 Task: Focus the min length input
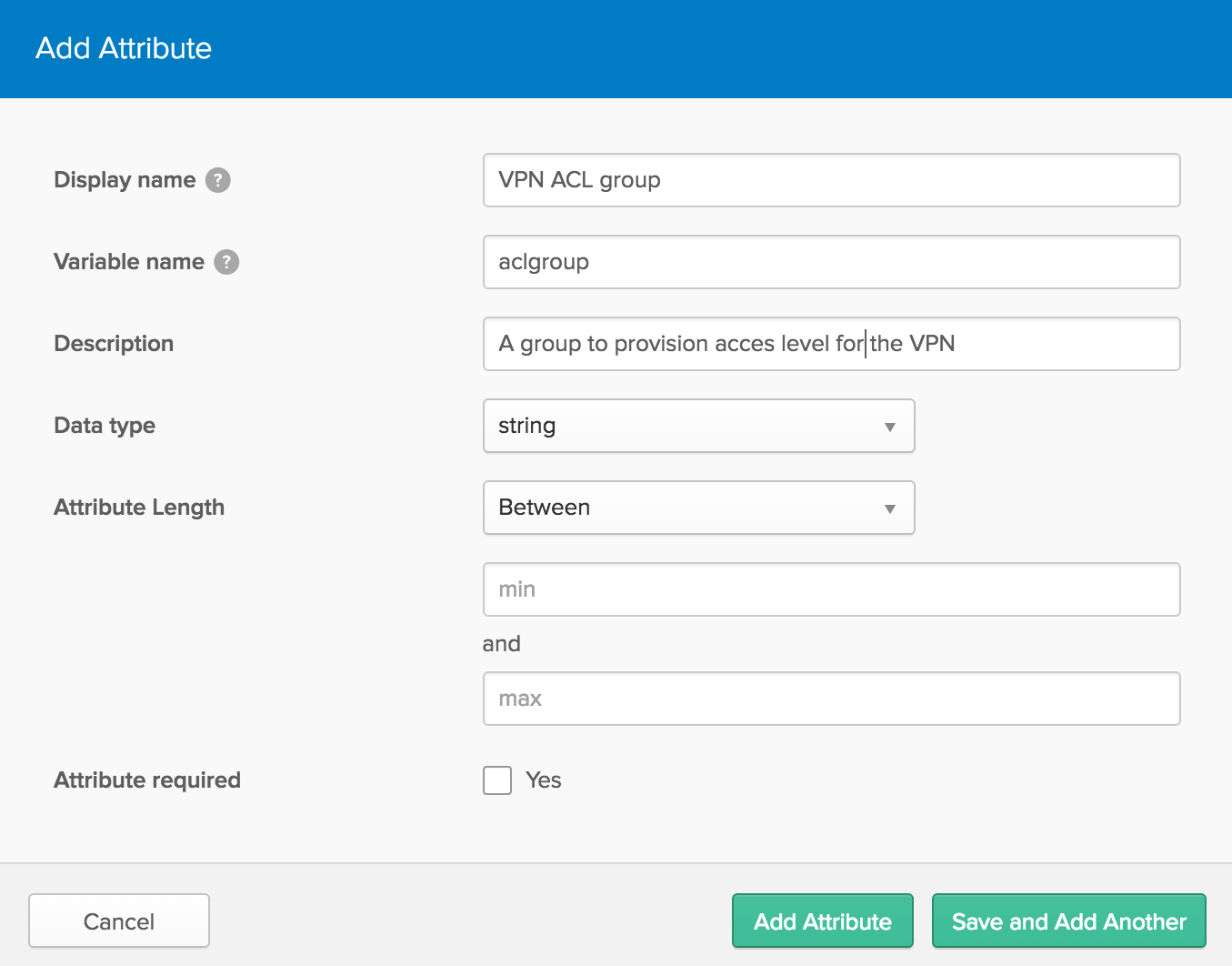831,589
